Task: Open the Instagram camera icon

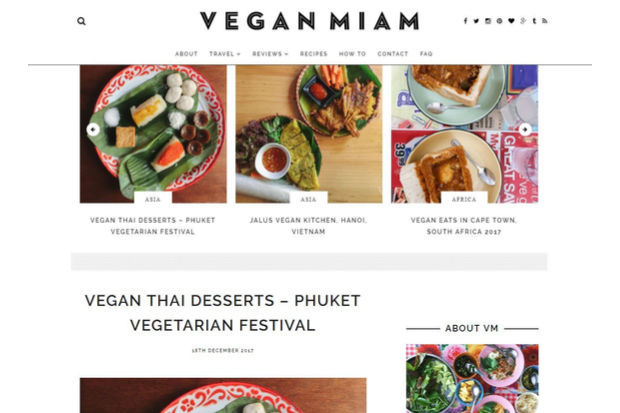Action: 488,21
